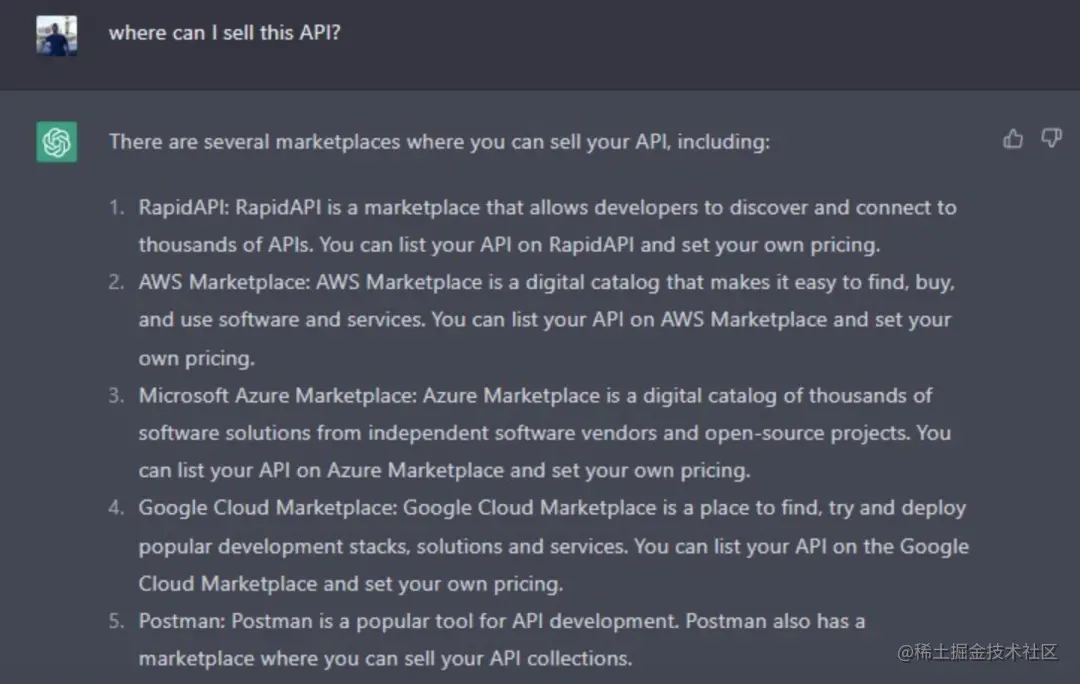Click the line "can list your API on Azure Marketplace"
The image size is (1080, 684).
(x=444, y=470)
